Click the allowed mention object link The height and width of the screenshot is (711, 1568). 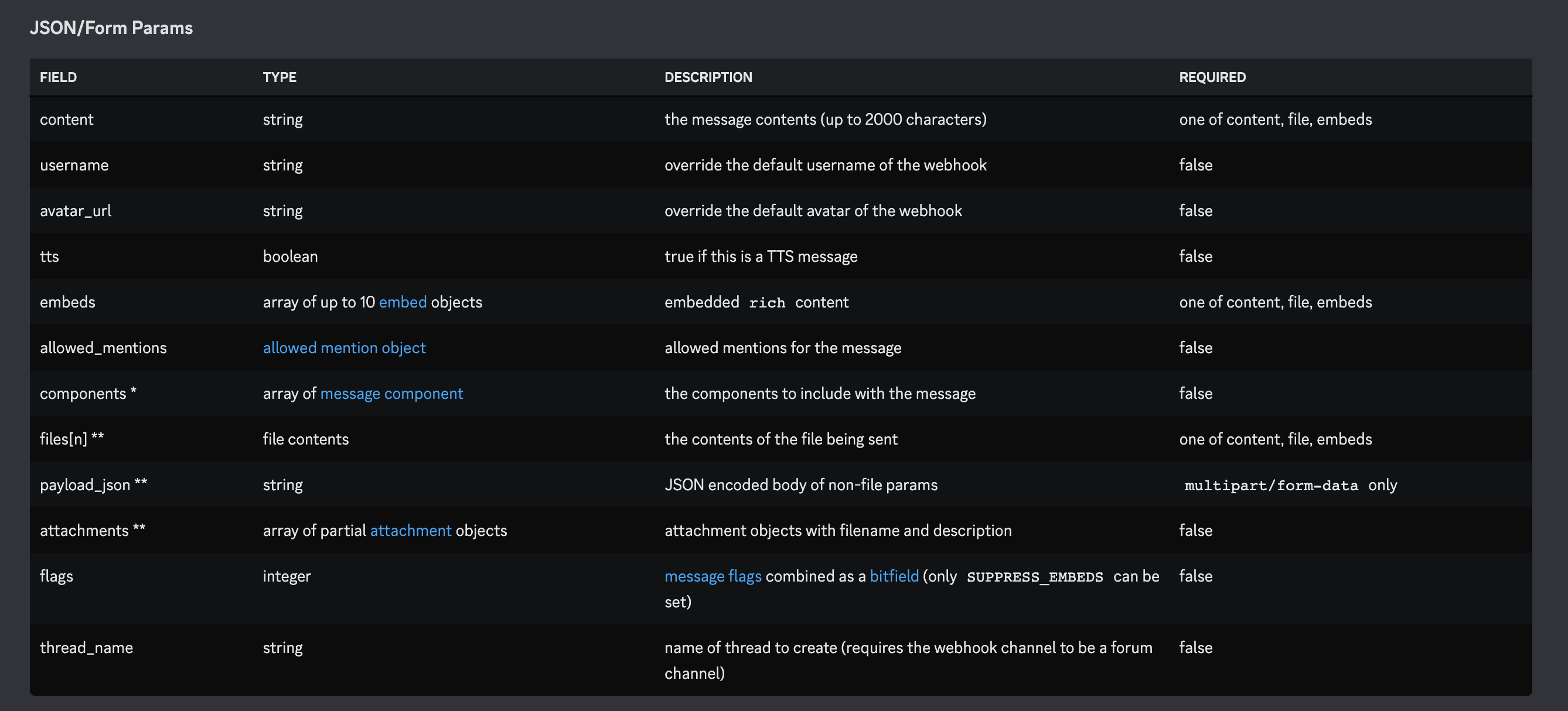point(344,348)
